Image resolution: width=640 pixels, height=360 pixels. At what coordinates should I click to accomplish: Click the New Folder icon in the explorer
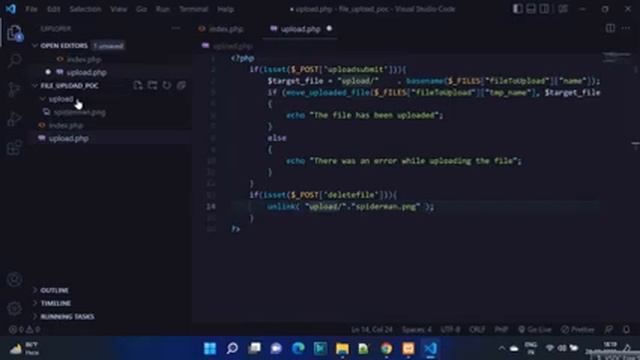pyautogui.click(x=152, y=85)
